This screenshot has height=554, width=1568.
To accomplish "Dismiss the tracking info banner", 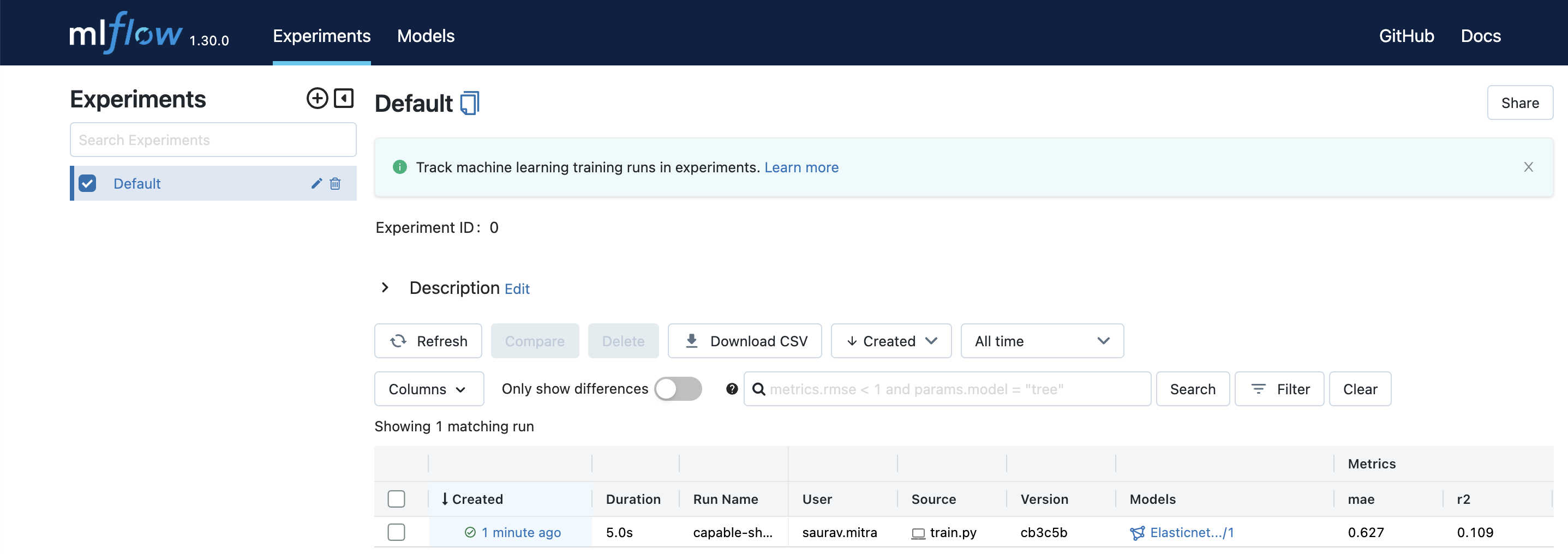I will point(1528,167).
